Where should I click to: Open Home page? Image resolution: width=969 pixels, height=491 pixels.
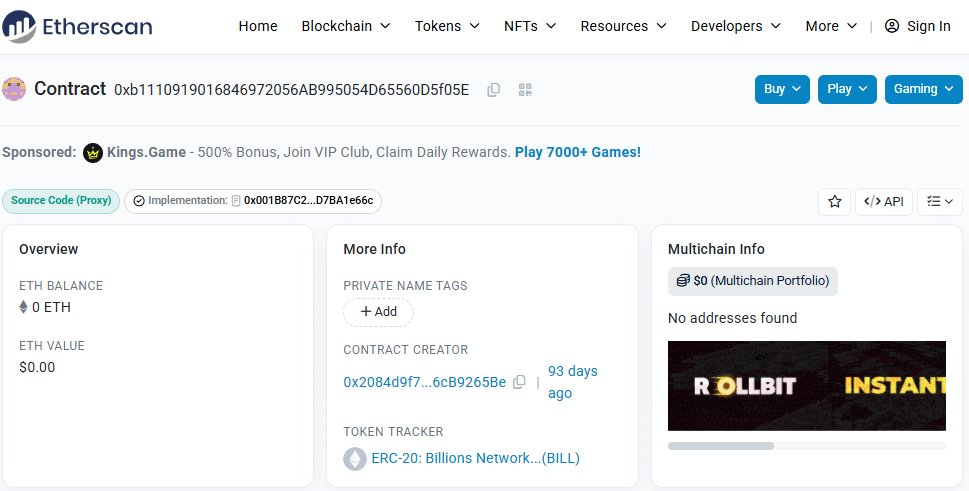coord(258,26)
